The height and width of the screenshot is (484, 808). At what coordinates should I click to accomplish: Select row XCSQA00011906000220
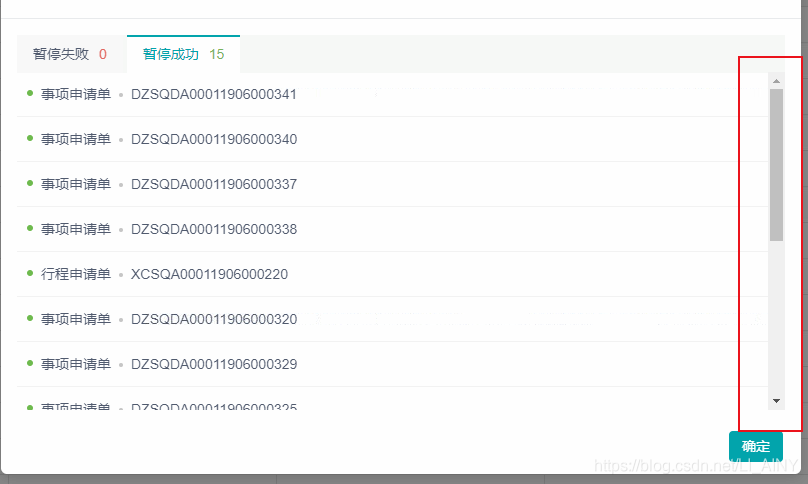392,274
